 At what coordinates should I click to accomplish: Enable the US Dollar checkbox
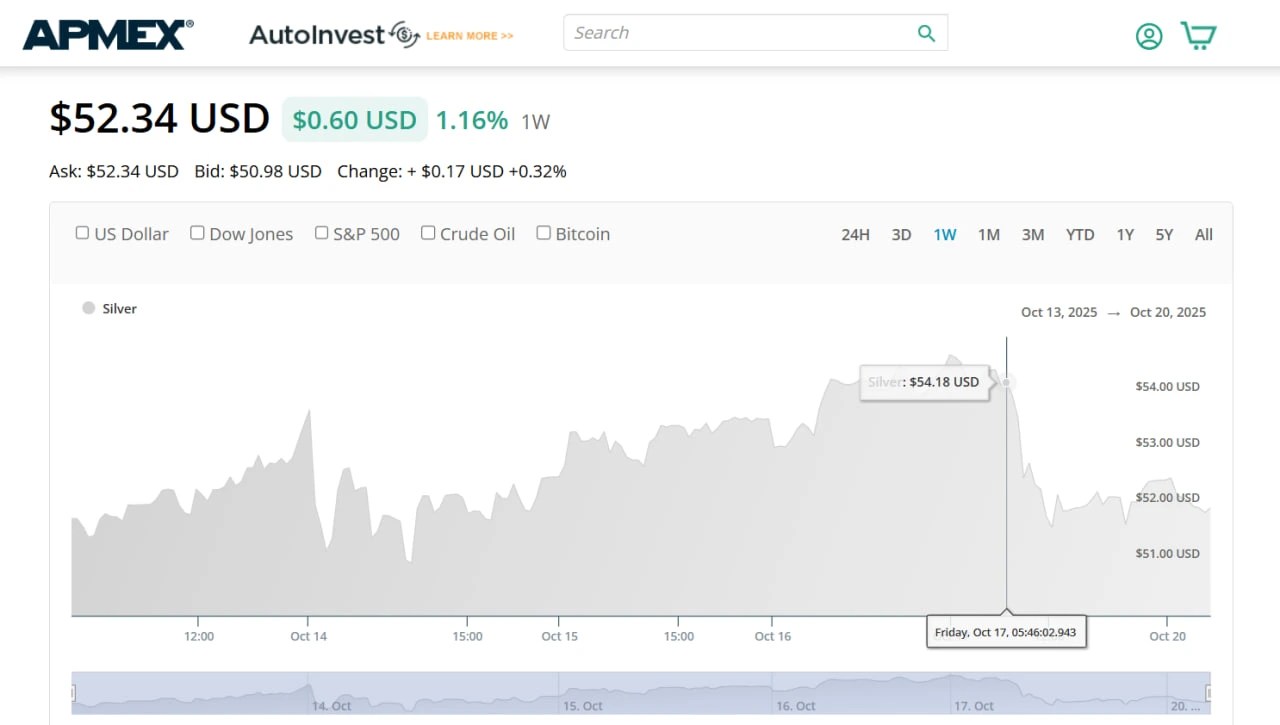click(82, 233)
